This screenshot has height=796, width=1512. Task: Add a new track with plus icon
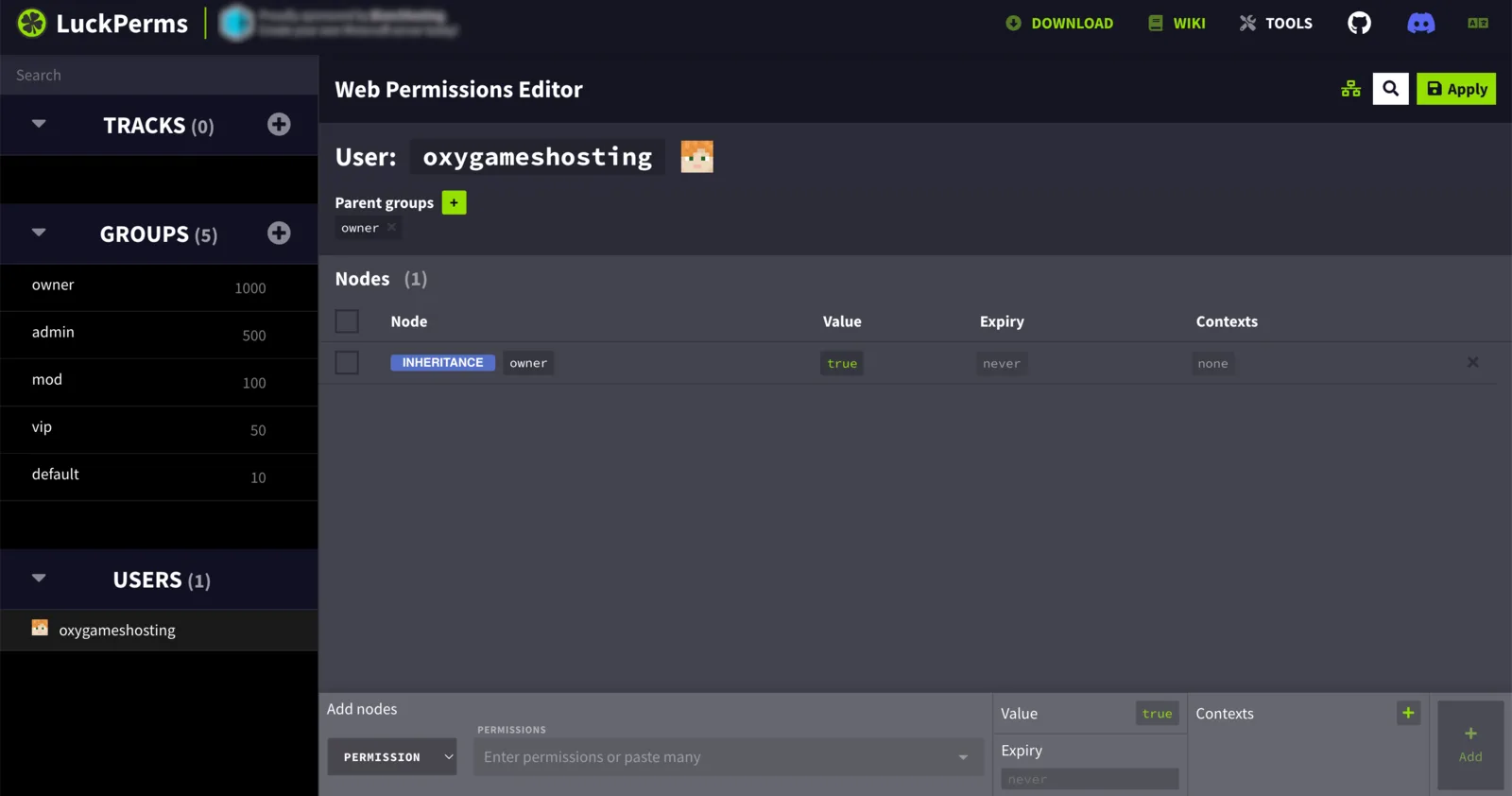tap(279, 124)
